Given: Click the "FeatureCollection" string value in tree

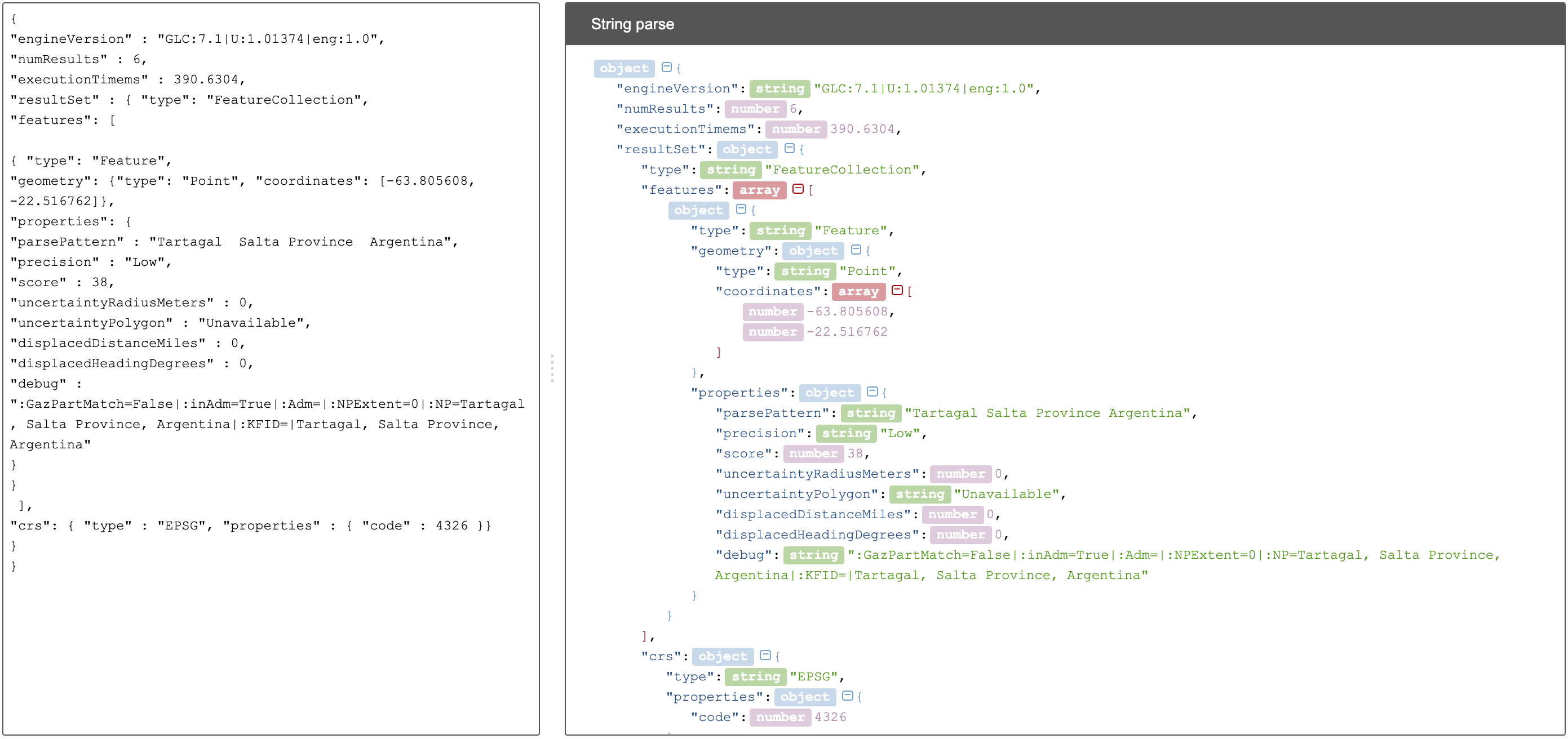Looking at the screenshot, I should (843, 170).
